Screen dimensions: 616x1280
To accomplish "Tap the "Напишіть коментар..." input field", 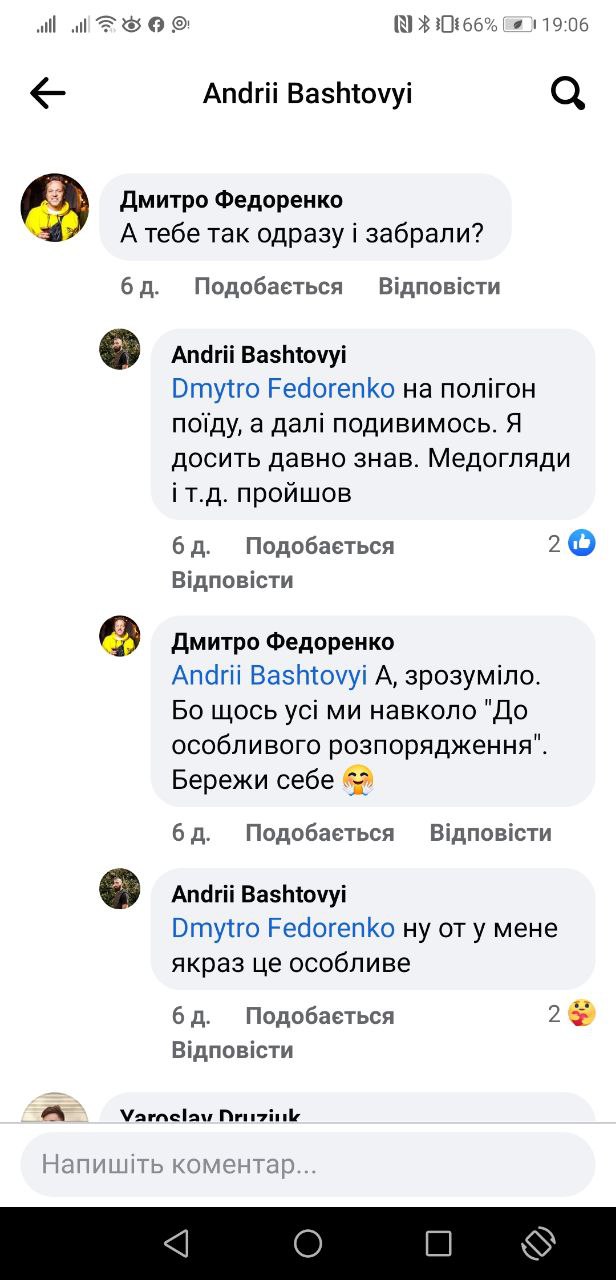I will coord(308,1164).
